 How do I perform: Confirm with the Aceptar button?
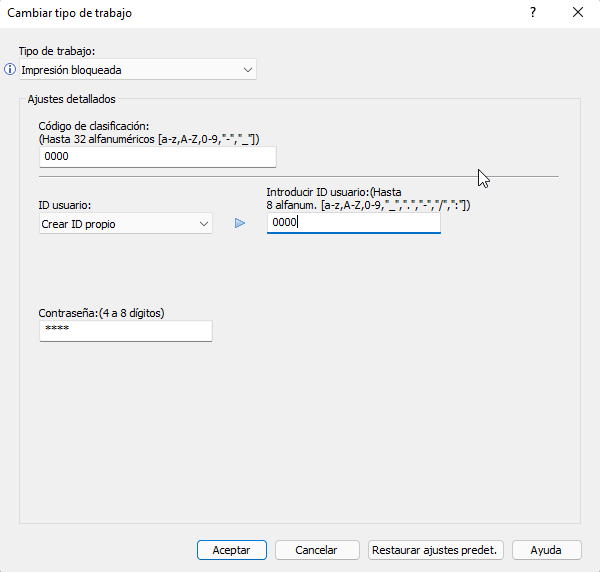pyautogui.click(x=232, y=550)
